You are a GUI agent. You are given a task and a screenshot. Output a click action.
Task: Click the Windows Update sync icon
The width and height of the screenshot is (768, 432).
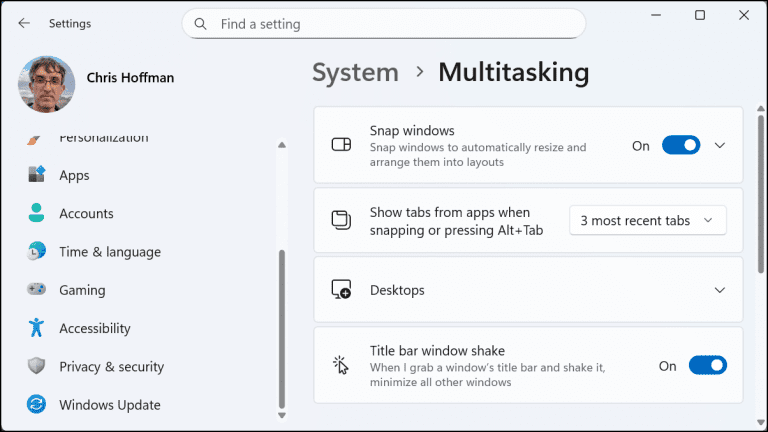click(x=37, y=405)
